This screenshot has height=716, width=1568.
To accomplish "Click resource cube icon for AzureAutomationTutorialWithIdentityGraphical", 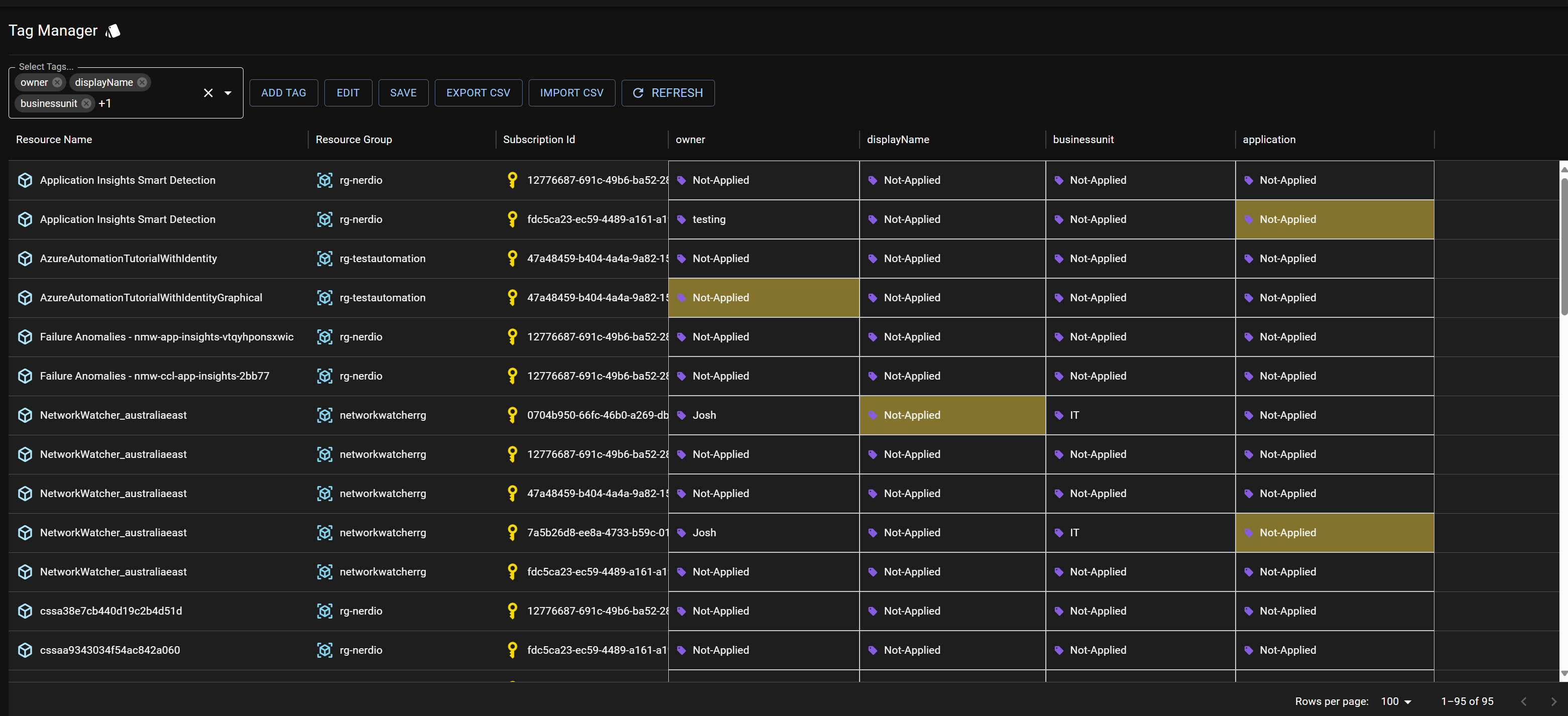I will (25, 298).
